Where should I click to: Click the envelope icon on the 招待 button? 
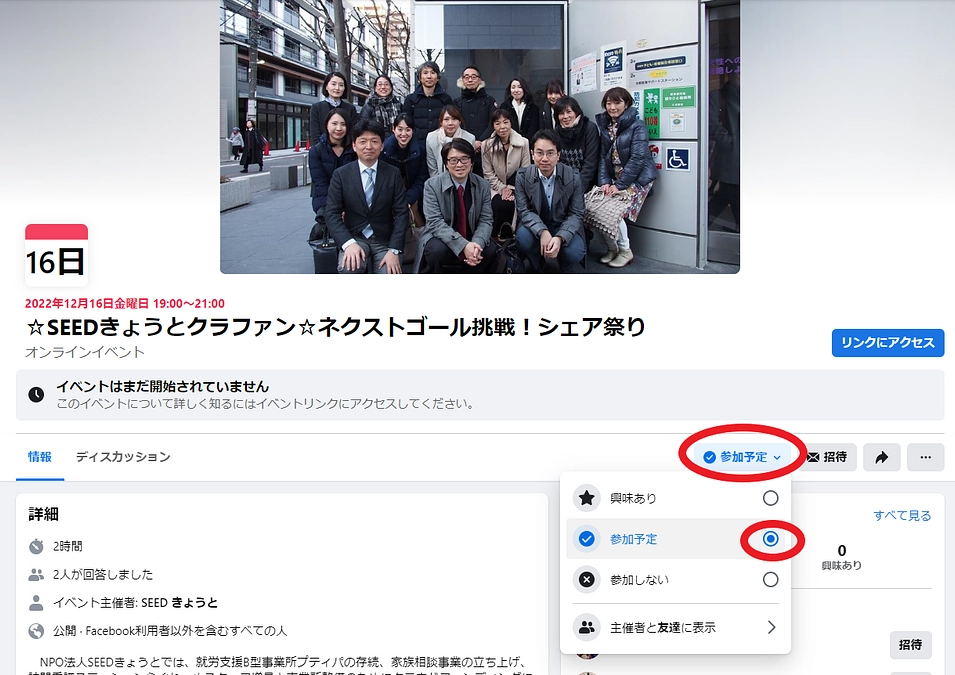815,457
